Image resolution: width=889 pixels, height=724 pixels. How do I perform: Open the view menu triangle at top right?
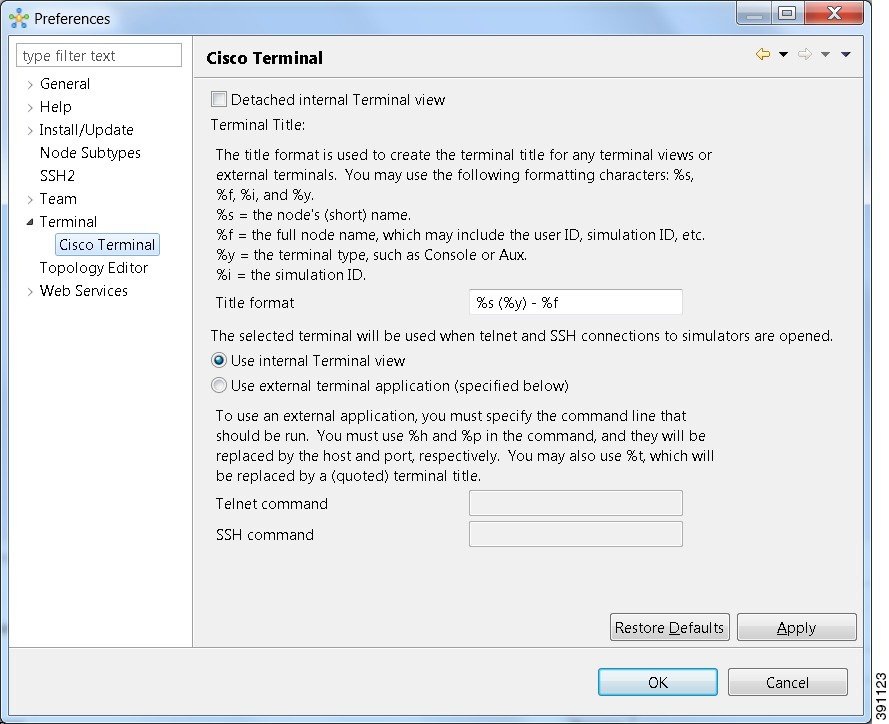click(x=845, y=55)
